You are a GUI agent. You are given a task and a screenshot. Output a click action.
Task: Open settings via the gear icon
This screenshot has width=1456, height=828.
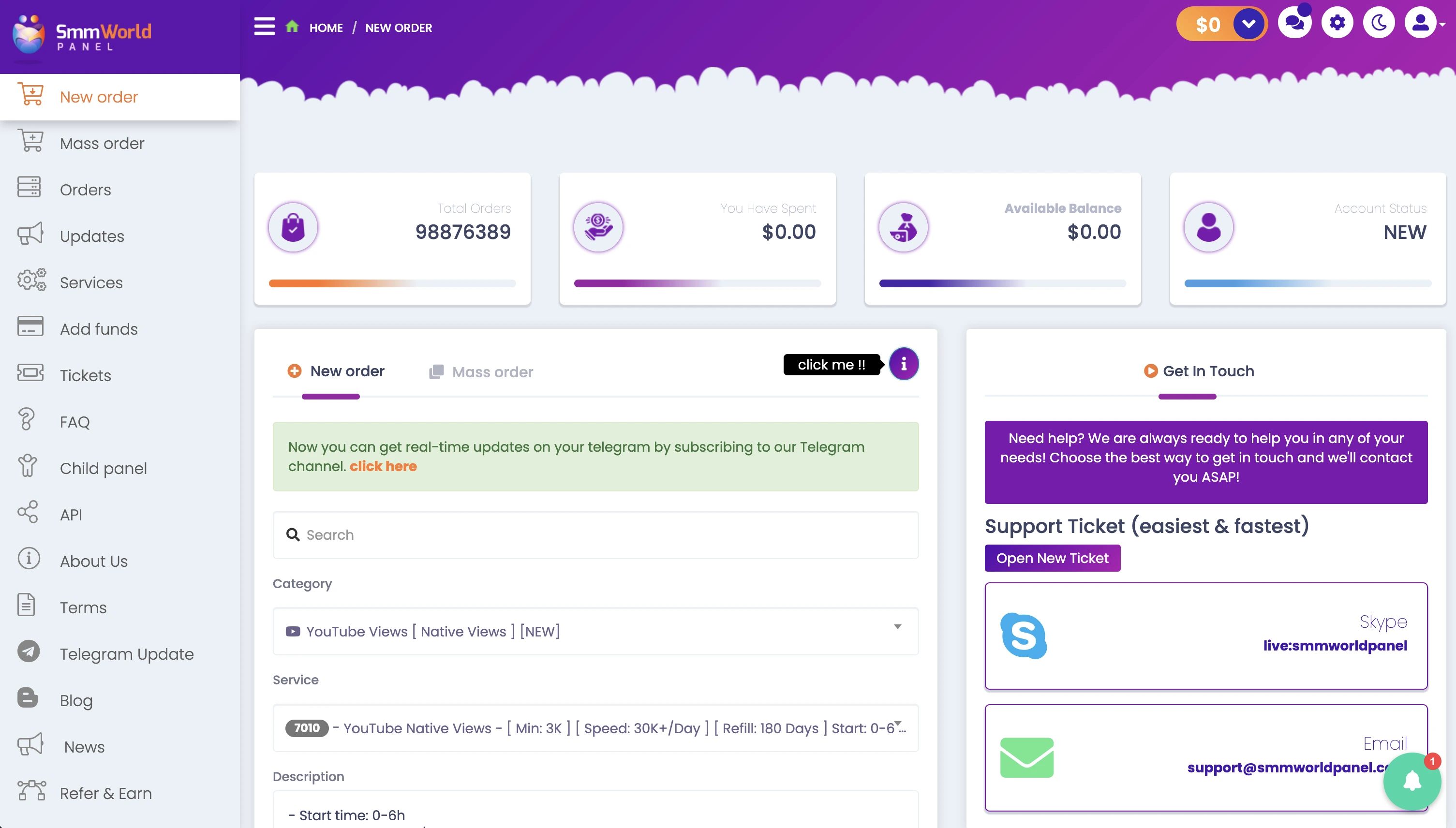(1337, 23)
